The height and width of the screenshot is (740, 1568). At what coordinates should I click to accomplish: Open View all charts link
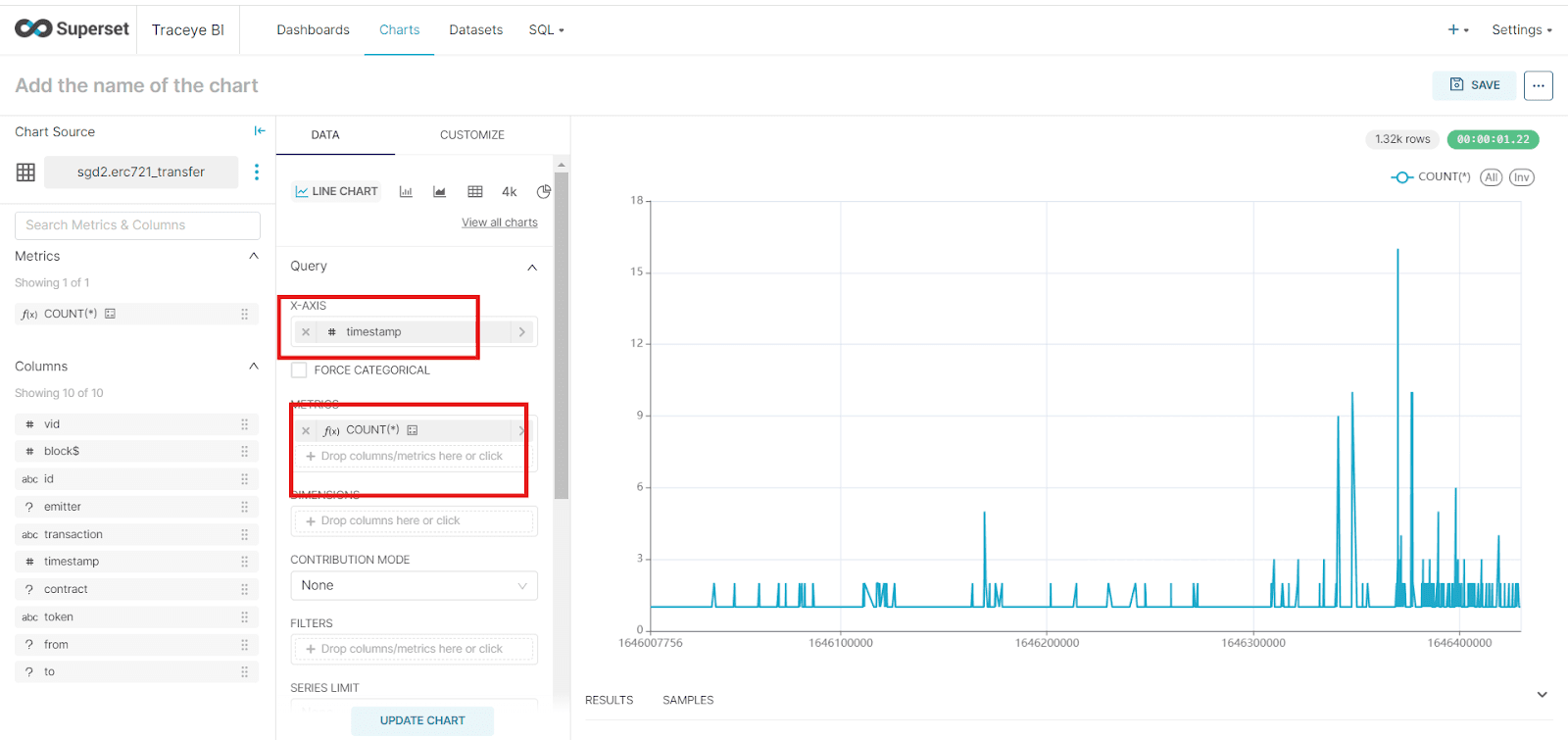pos(500,222)
